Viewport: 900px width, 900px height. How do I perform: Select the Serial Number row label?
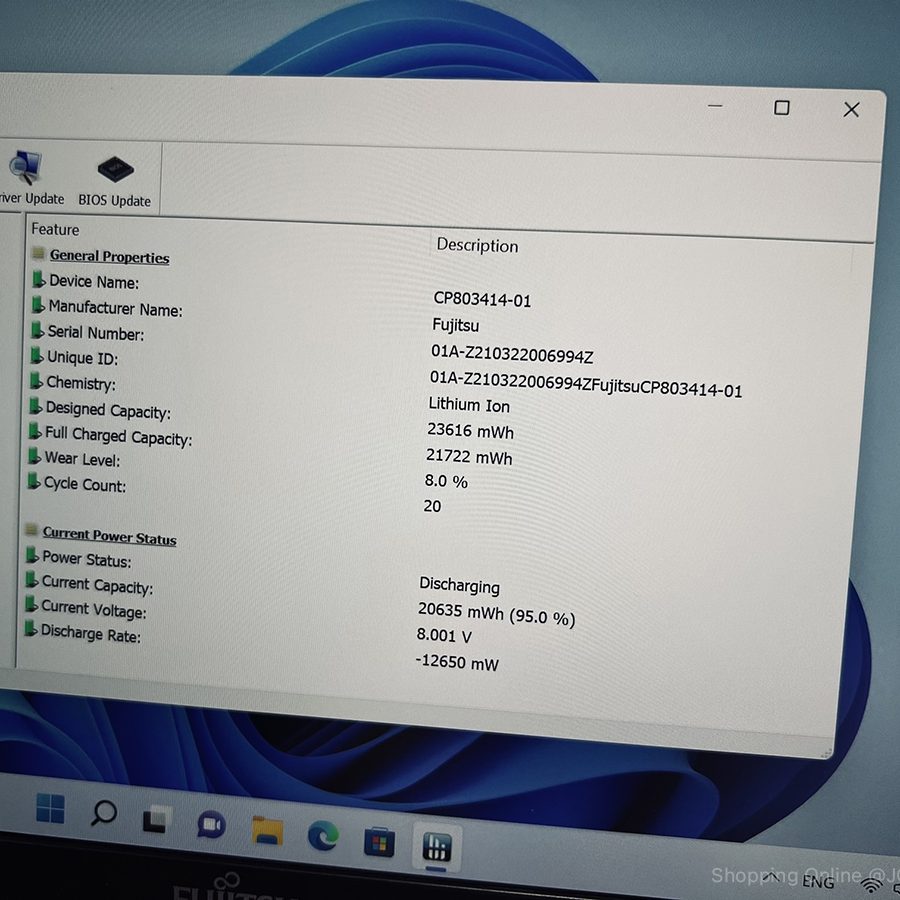pyautogui.click(x=96, y=333)
